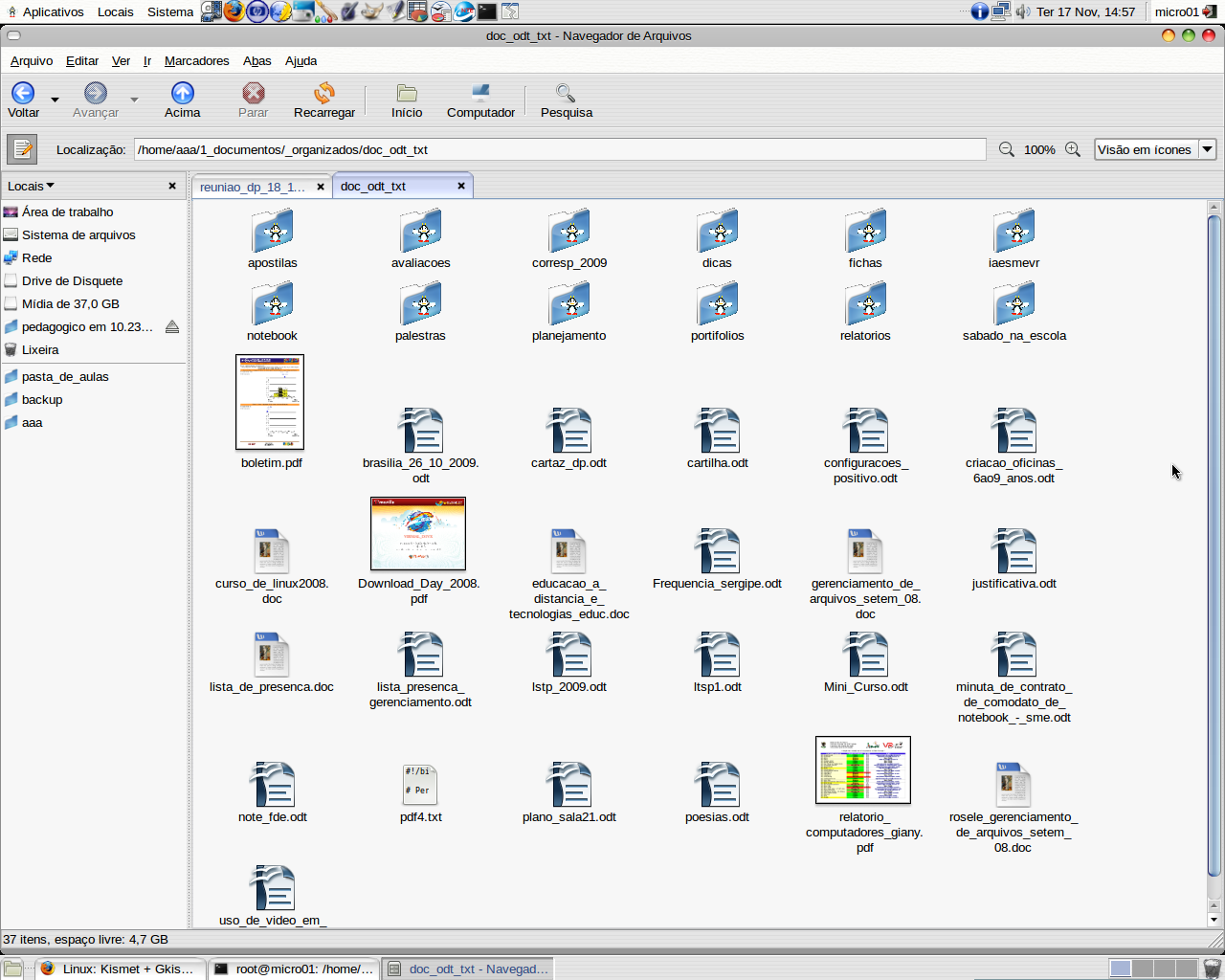The image size is (1225, 980).
Task: Open the Sistema panel menu
Action: (170, 11)
